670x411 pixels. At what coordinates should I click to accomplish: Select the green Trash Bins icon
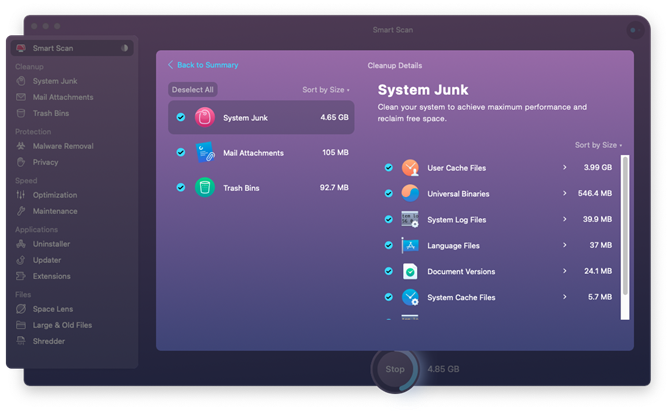tap(205, 187)
